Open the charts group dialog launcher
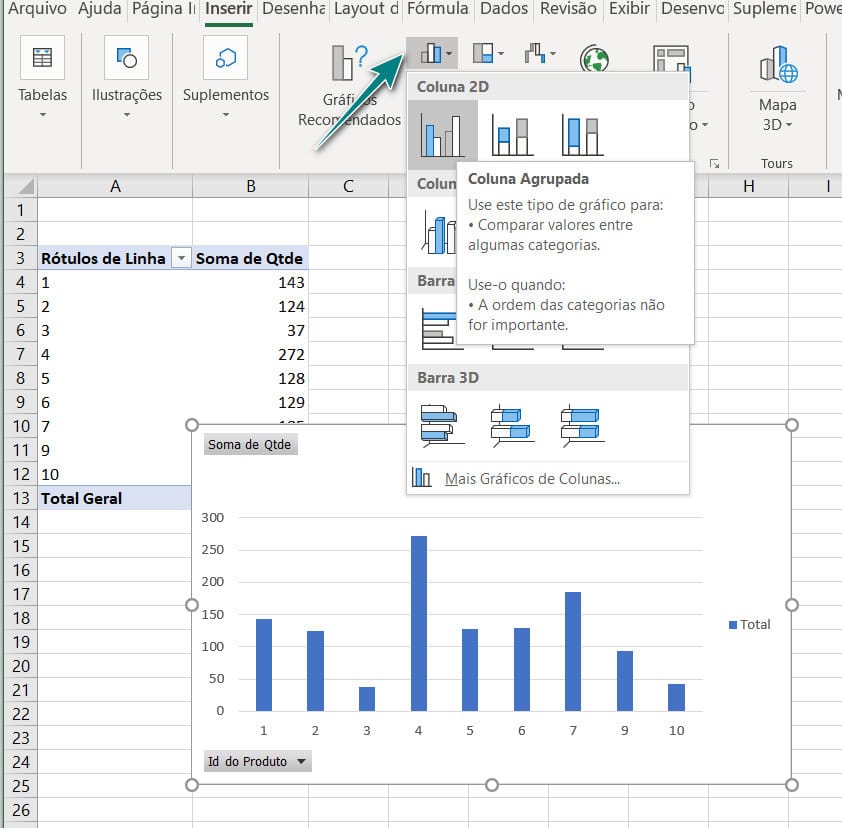Screen dimensions: 842x828 [714, 163]
